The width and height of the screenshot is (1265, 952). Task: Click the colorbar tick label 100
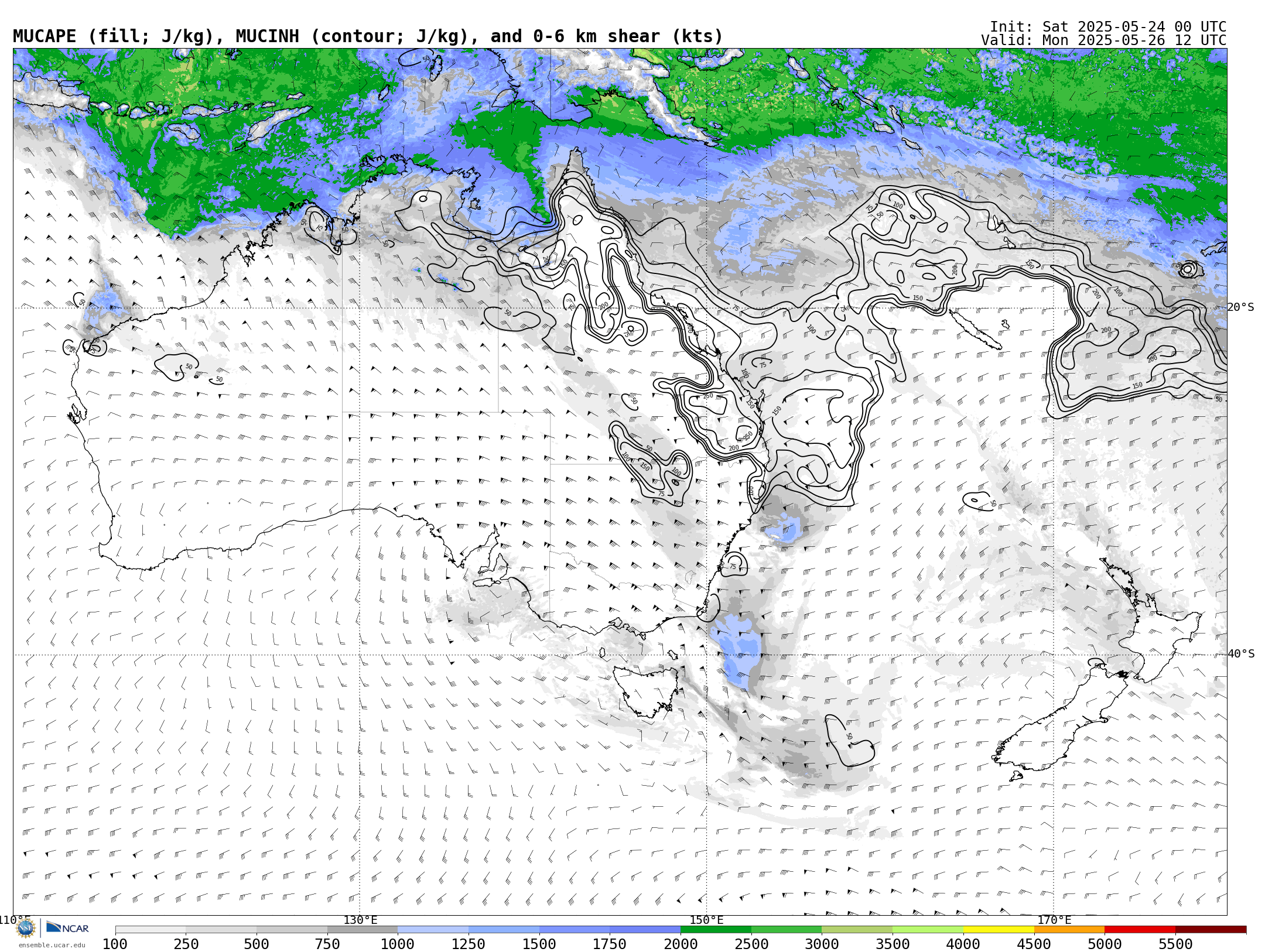(x=115, y=944)
